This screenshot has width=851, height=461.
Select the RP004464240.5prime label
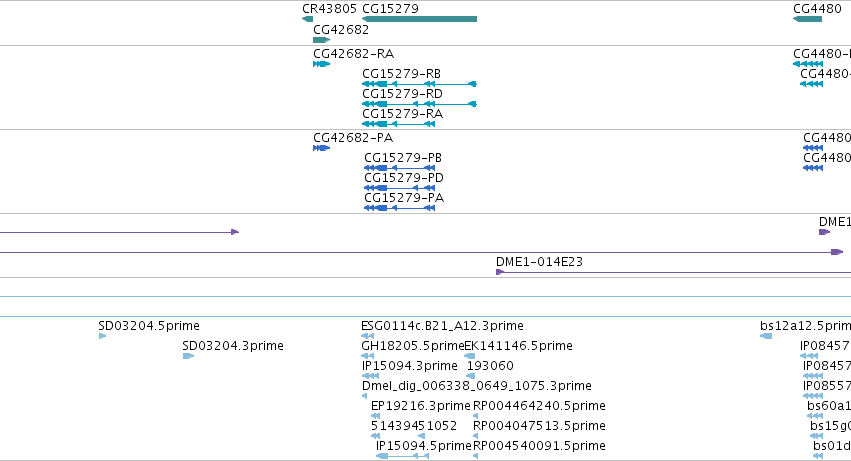point(539,406)
